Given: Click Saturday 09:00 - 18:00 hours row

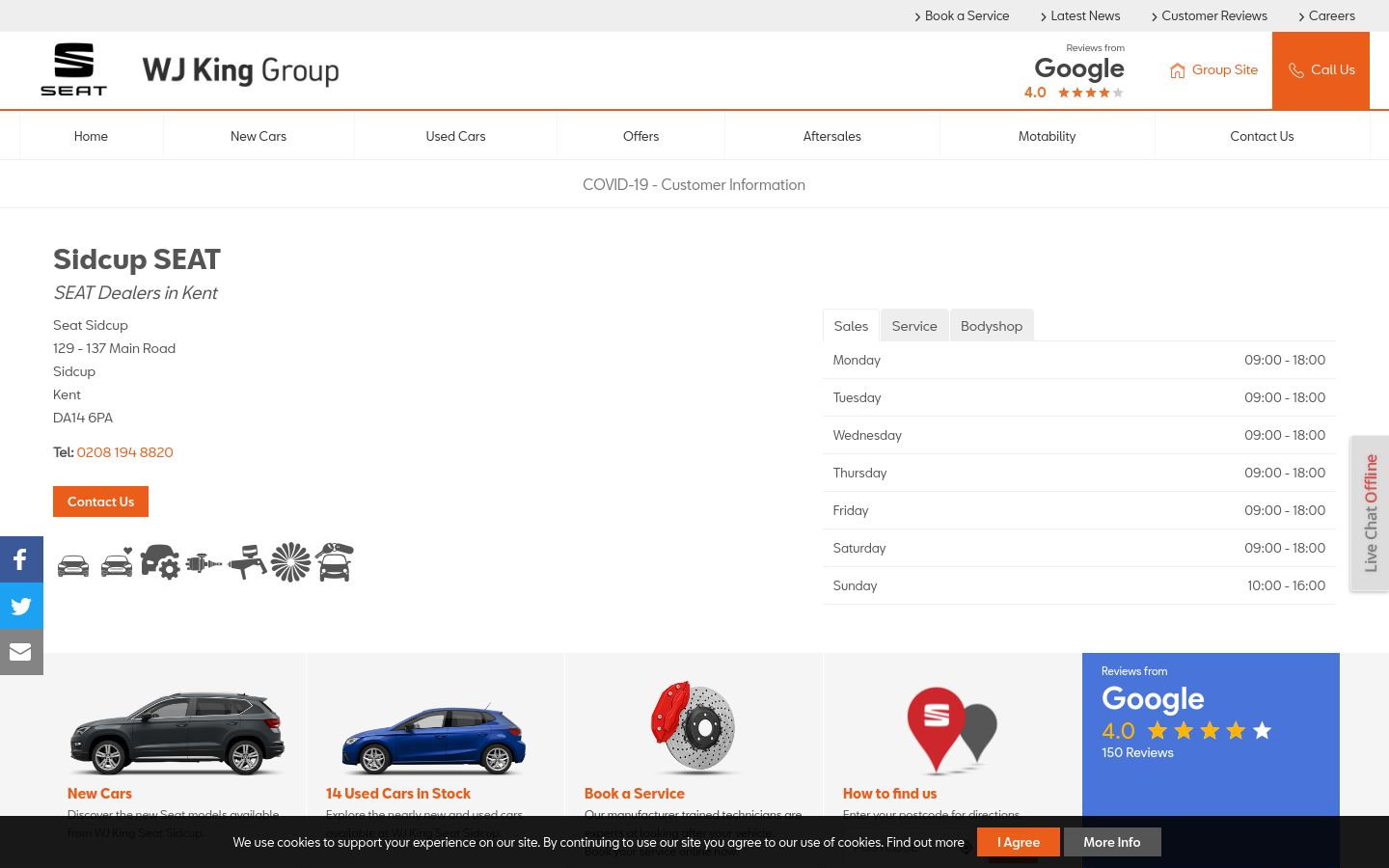Looking at the screenshot, I should [1079, 548].
